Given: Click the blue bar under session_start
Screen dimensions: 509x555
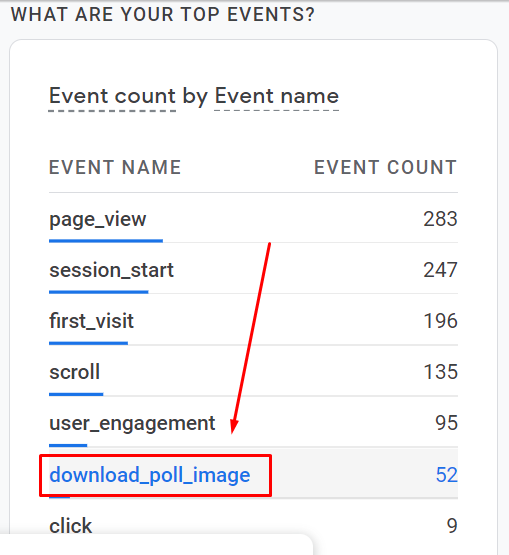Looking at the screenshot, I should pyautogui.click(x=98, y=292).
